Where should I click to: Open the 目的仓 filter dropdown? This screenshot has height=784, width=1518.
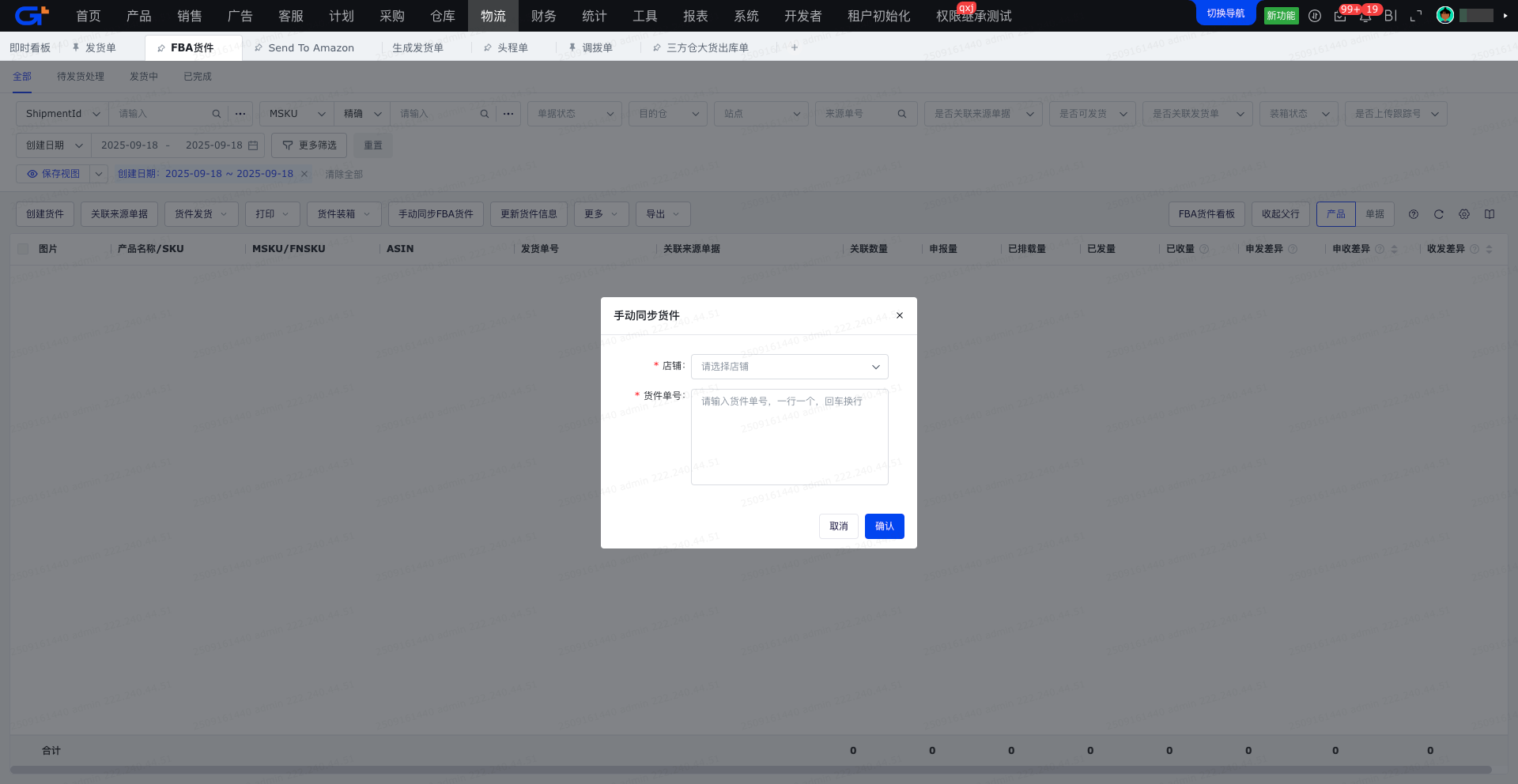[x=668, y=114]
